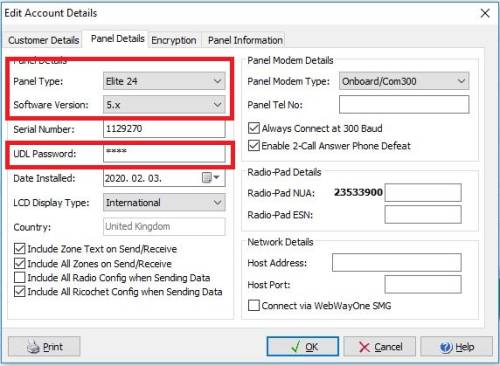Screen dimensions: 500x366
Task: Open the Software Version dropdown
Action: [164, 105]
